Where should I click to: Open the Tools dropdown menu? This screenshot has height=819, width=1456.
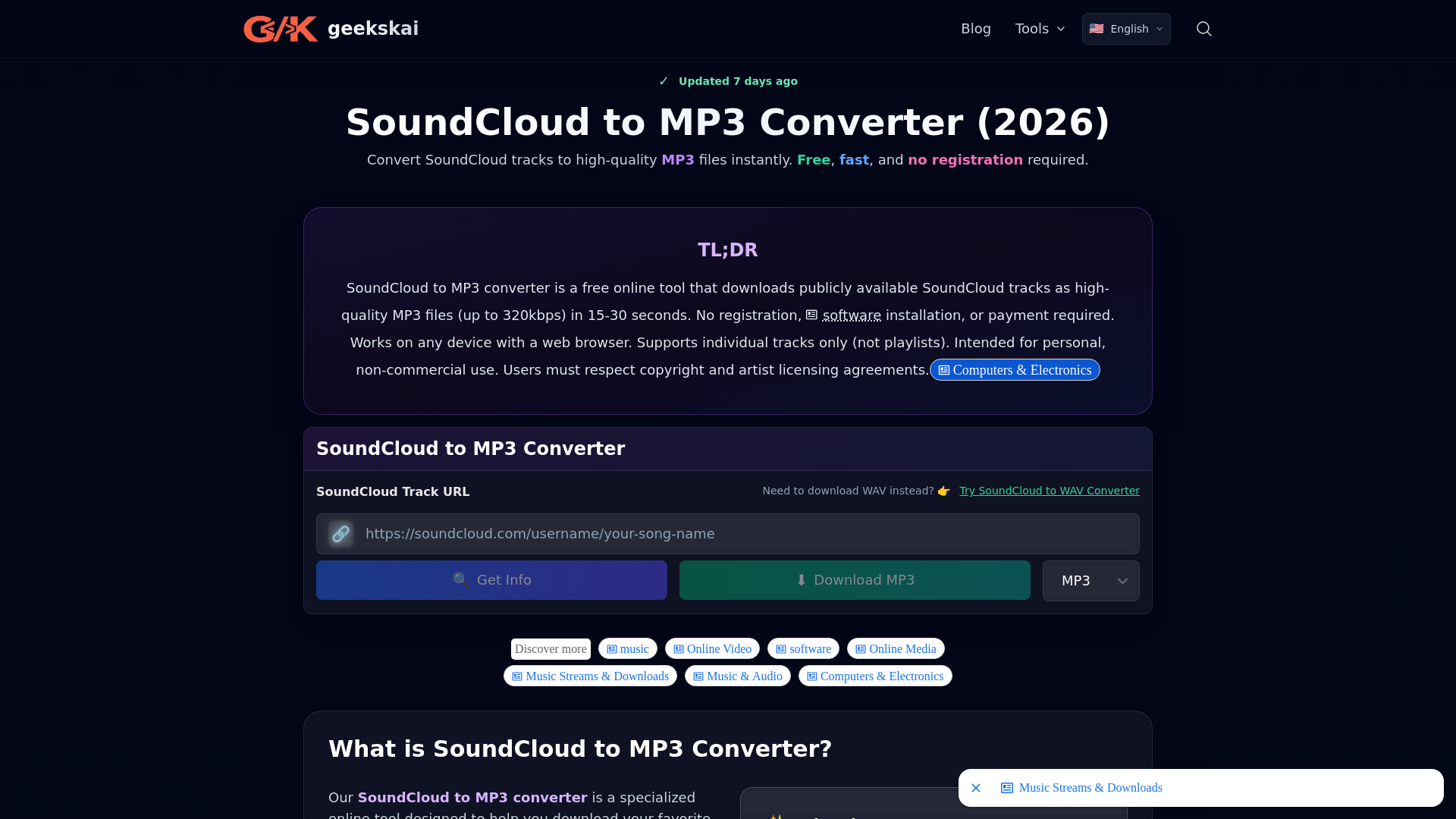[x=1040, y=29]
